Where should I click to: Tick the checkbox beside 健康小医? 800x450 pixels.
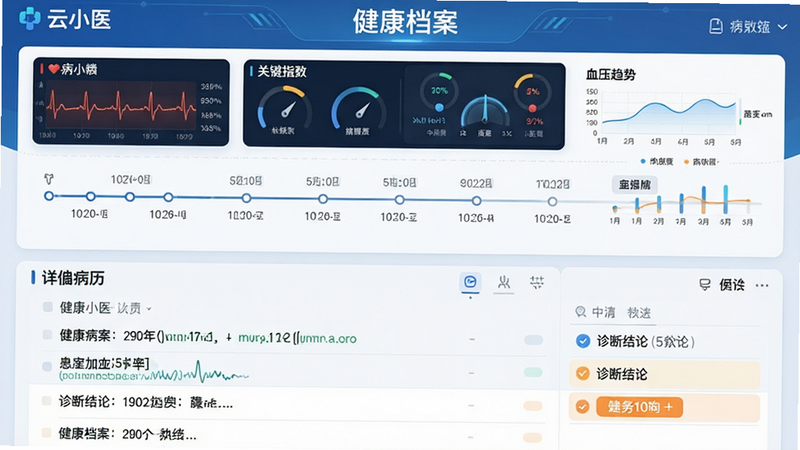[x=48, y=307]
